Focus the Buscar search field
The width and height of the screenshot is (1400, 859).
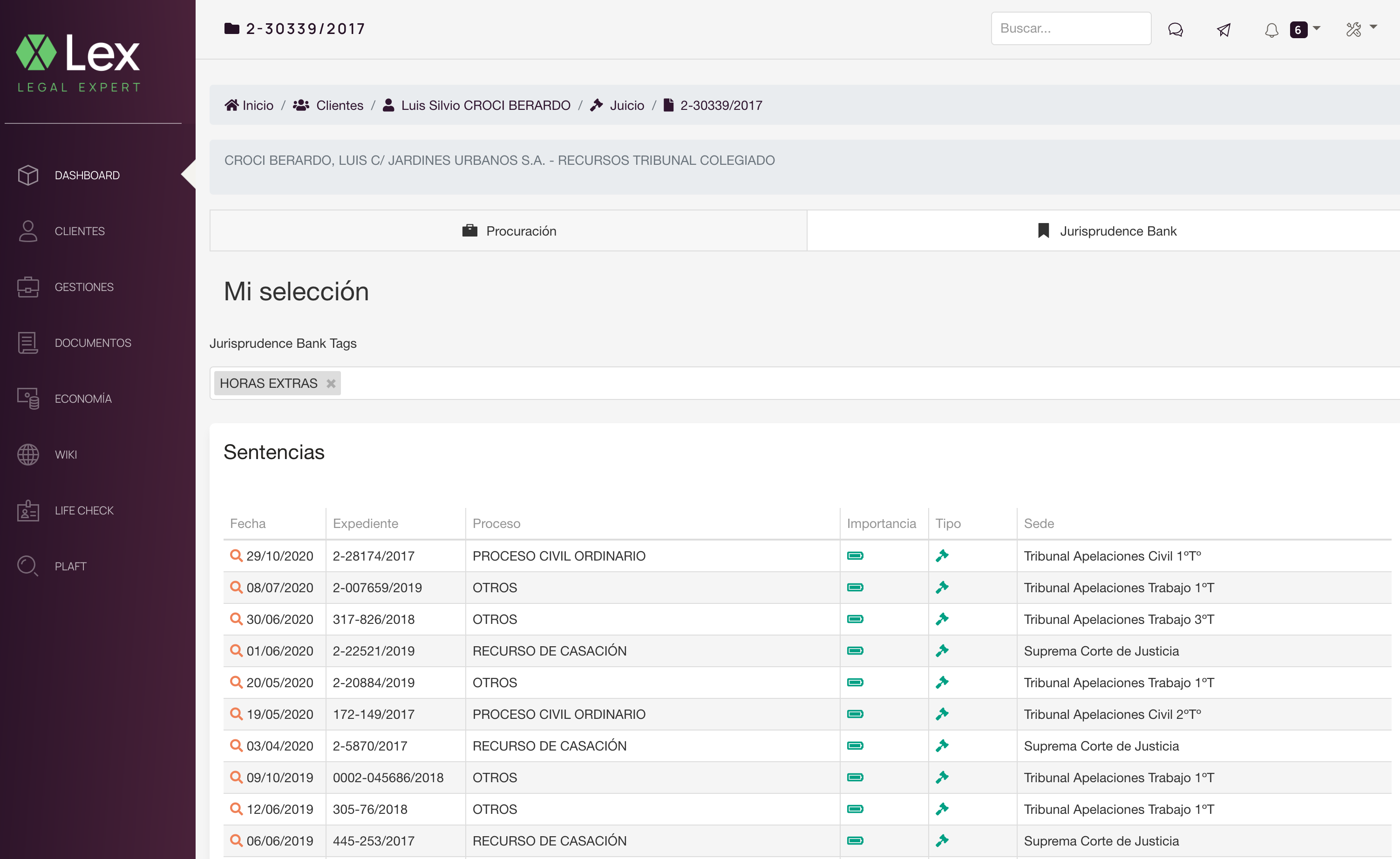click(1071, 28)
